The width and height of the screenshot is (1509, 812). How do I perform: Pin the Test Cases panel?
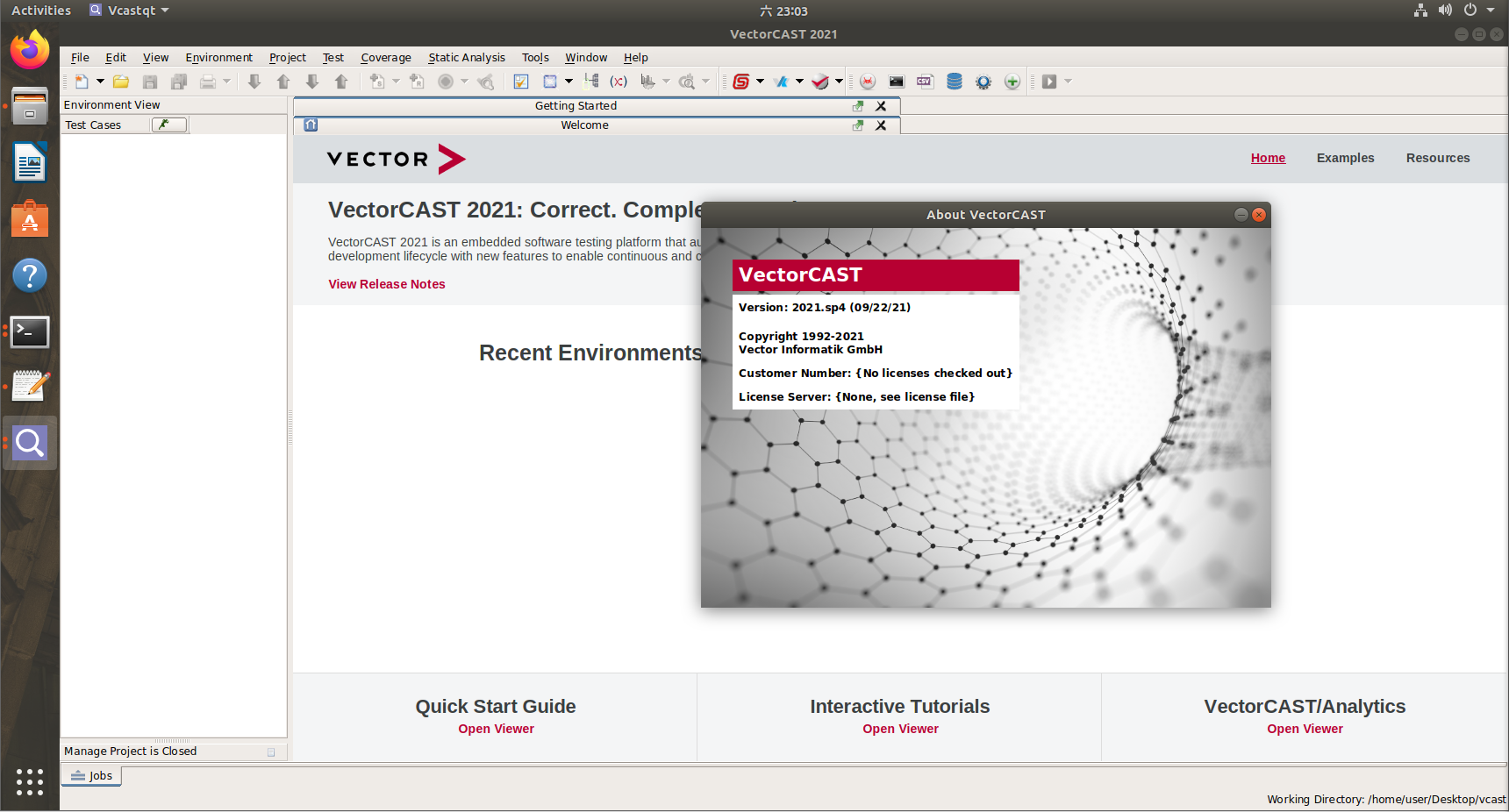pos(168,125)
